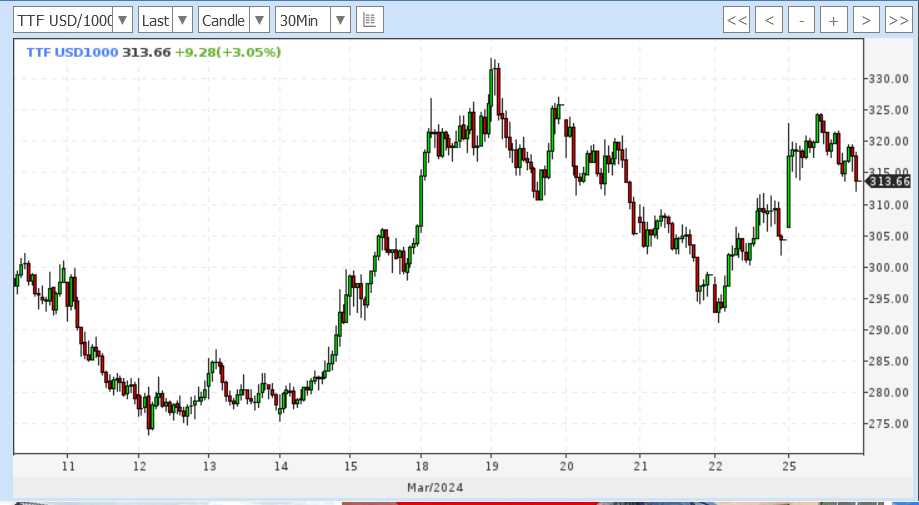
Task: Open the data table view icon
Action: click(369, 20)
